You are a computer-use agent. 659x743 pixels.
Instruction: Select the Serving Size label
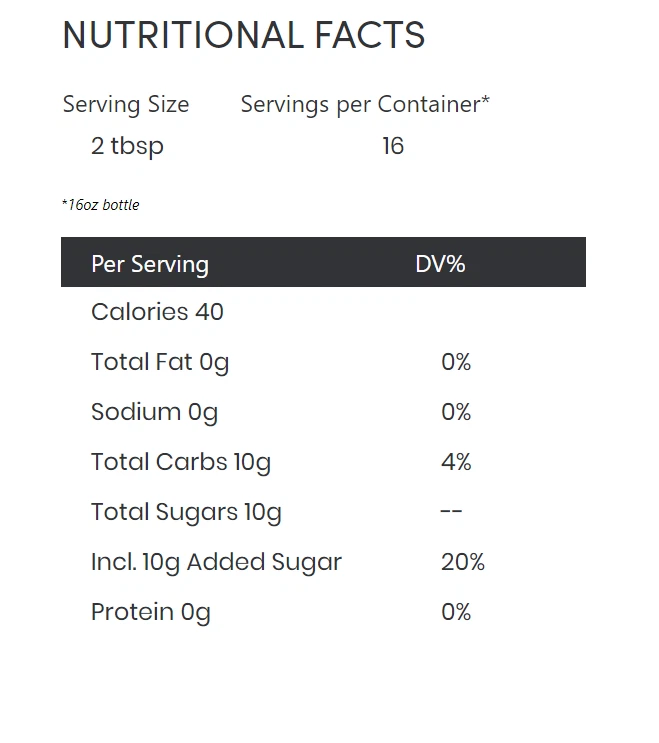pos(126,104)
